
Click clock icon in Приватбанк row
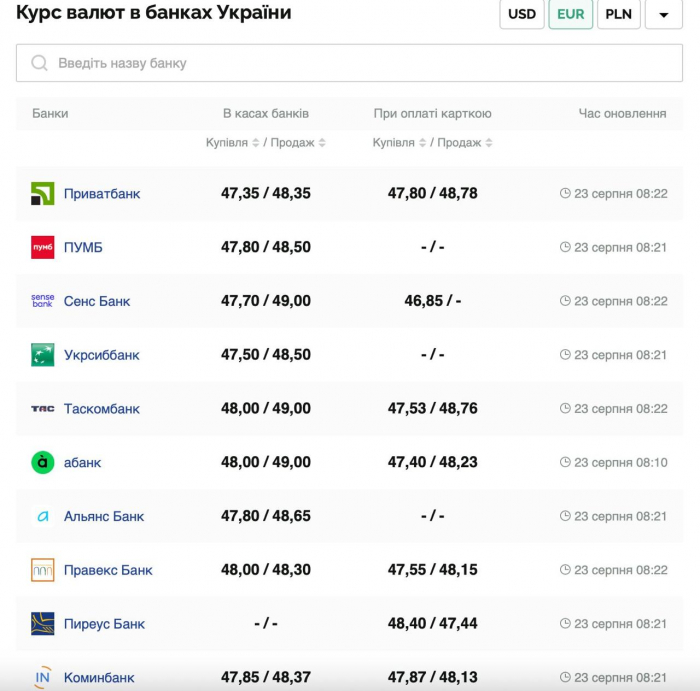tap(565, 193)
